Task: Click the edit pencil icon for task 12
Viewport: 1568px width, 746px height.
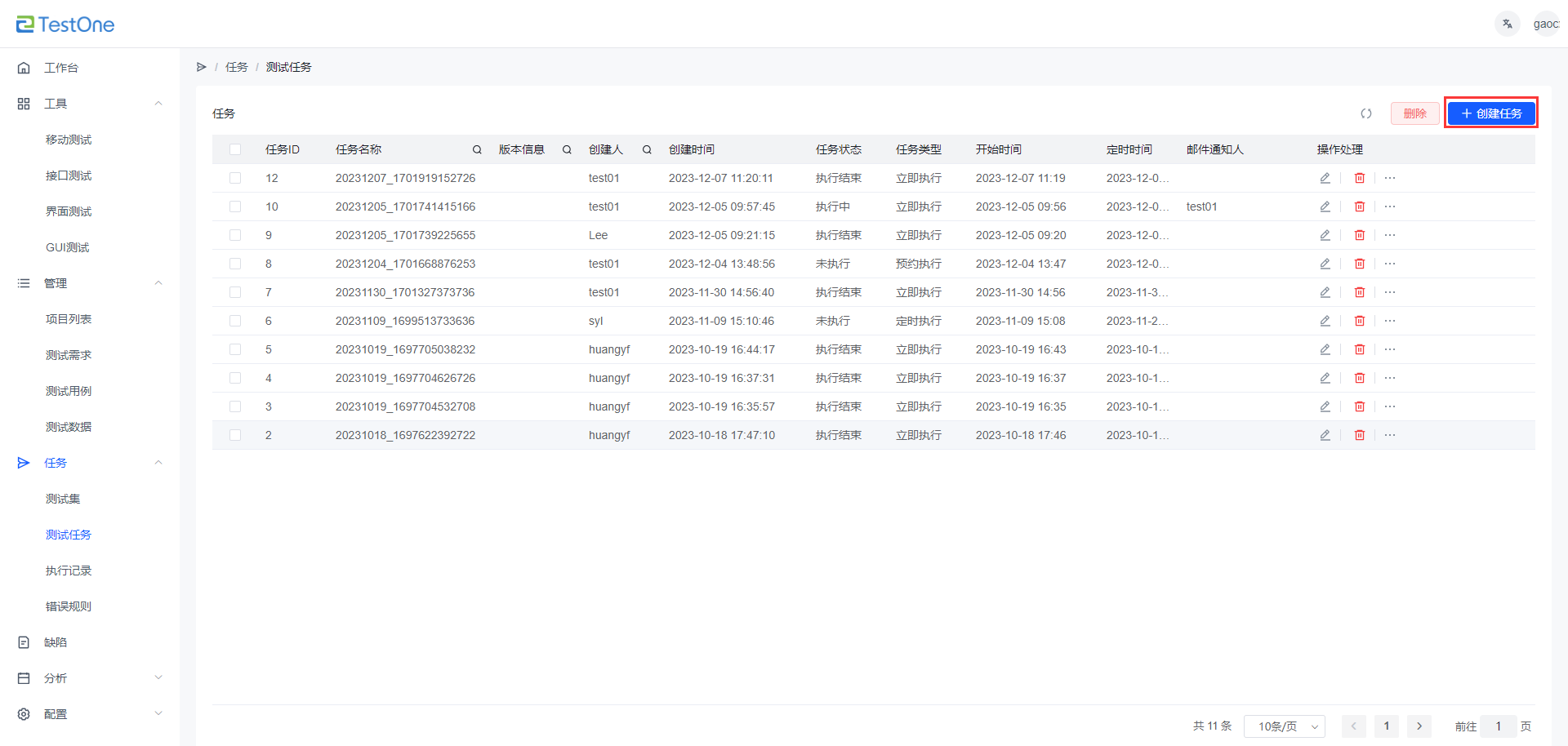Action: (1325, 178)
